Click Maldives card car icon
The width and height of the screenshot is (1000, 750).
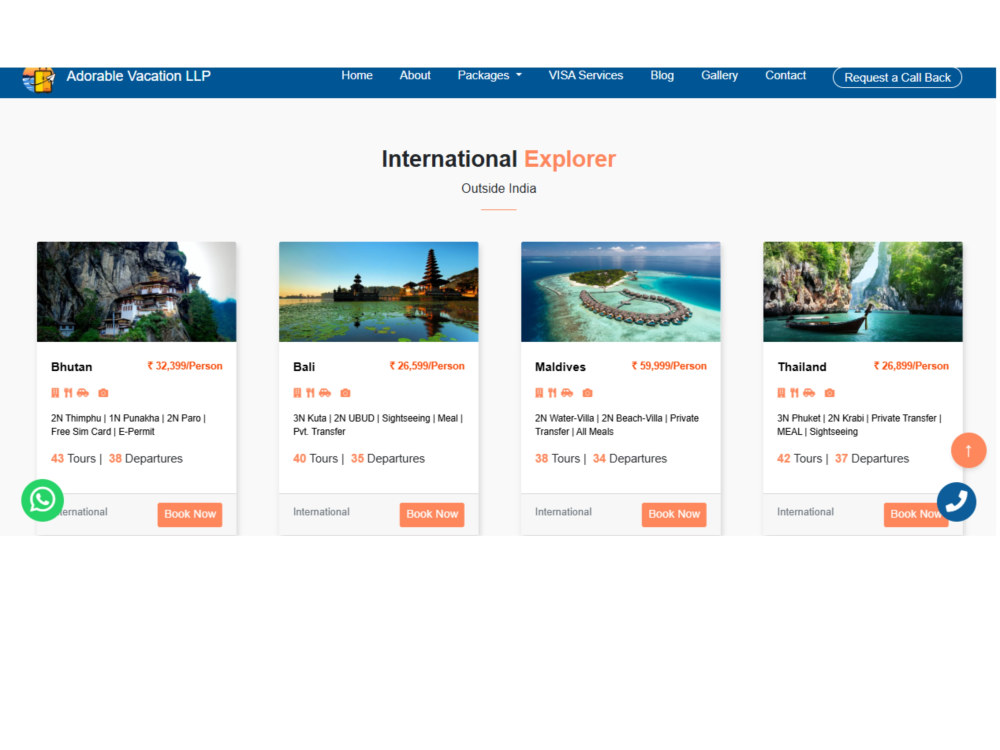coord(567,393)
